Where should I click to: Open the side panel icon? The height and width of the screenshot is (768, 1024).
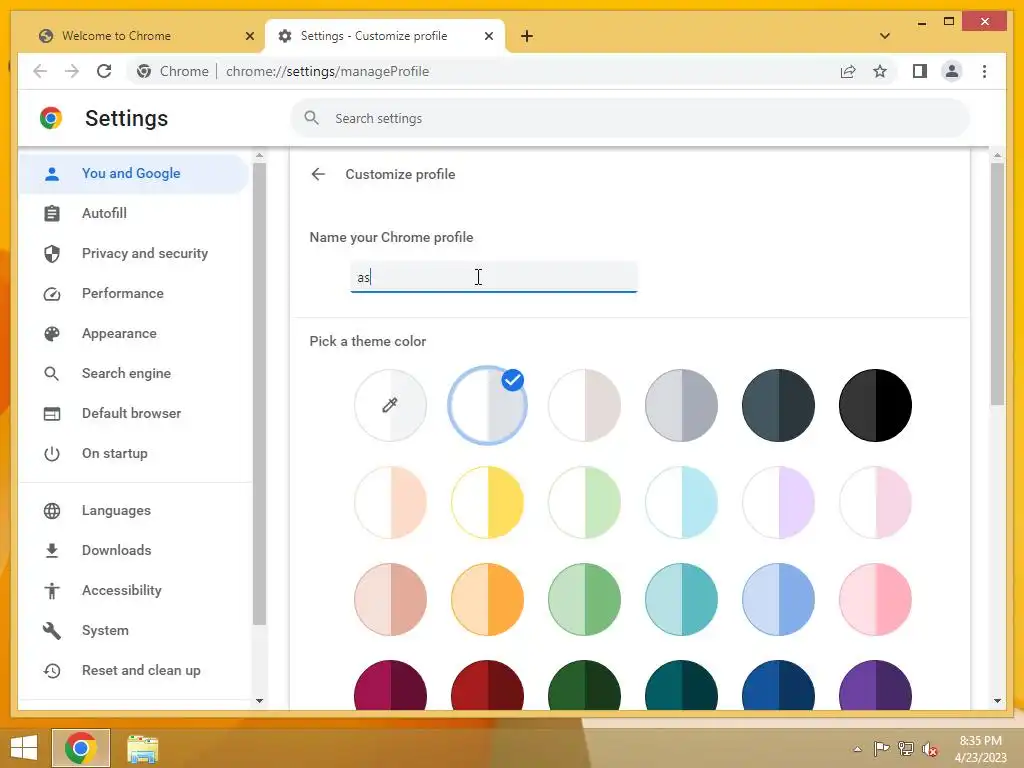tap(920, 71)
